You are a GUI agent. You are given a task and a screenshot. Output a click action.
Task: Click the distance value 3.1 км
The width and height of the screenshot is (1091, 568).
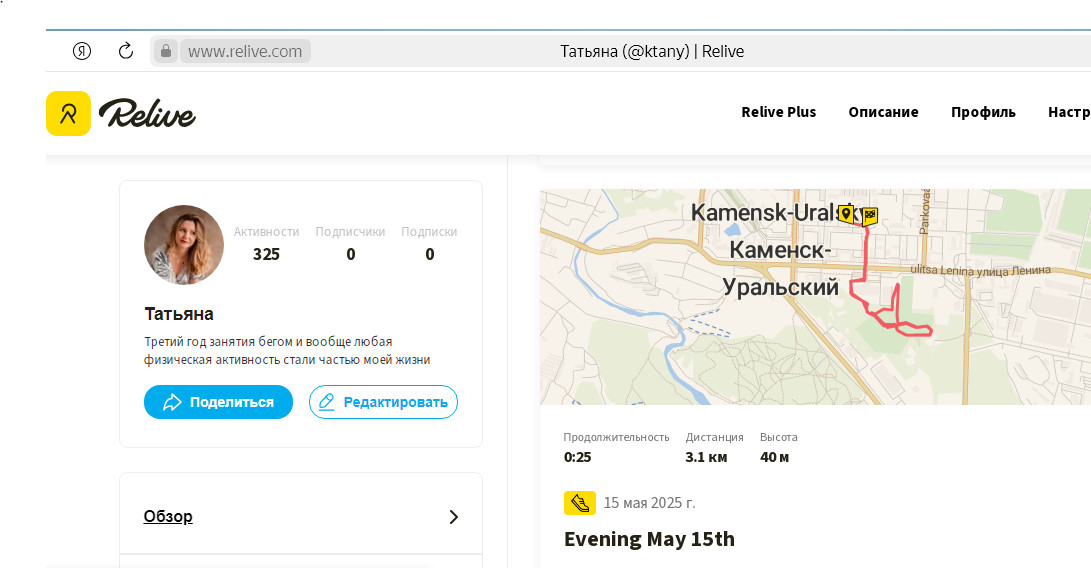point(706,457)
